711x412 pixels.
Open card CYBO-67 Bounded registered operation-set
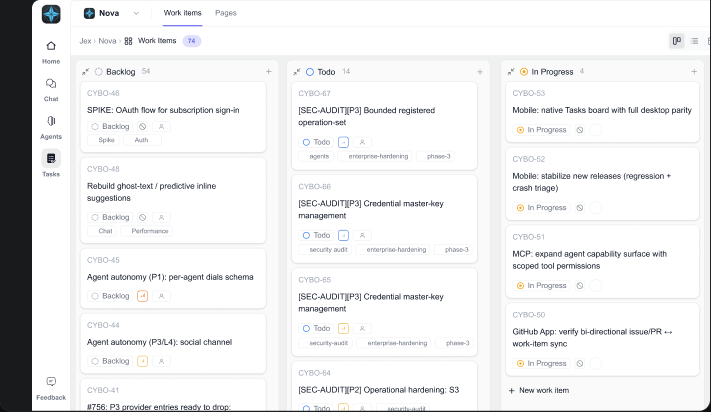point(385,126)
